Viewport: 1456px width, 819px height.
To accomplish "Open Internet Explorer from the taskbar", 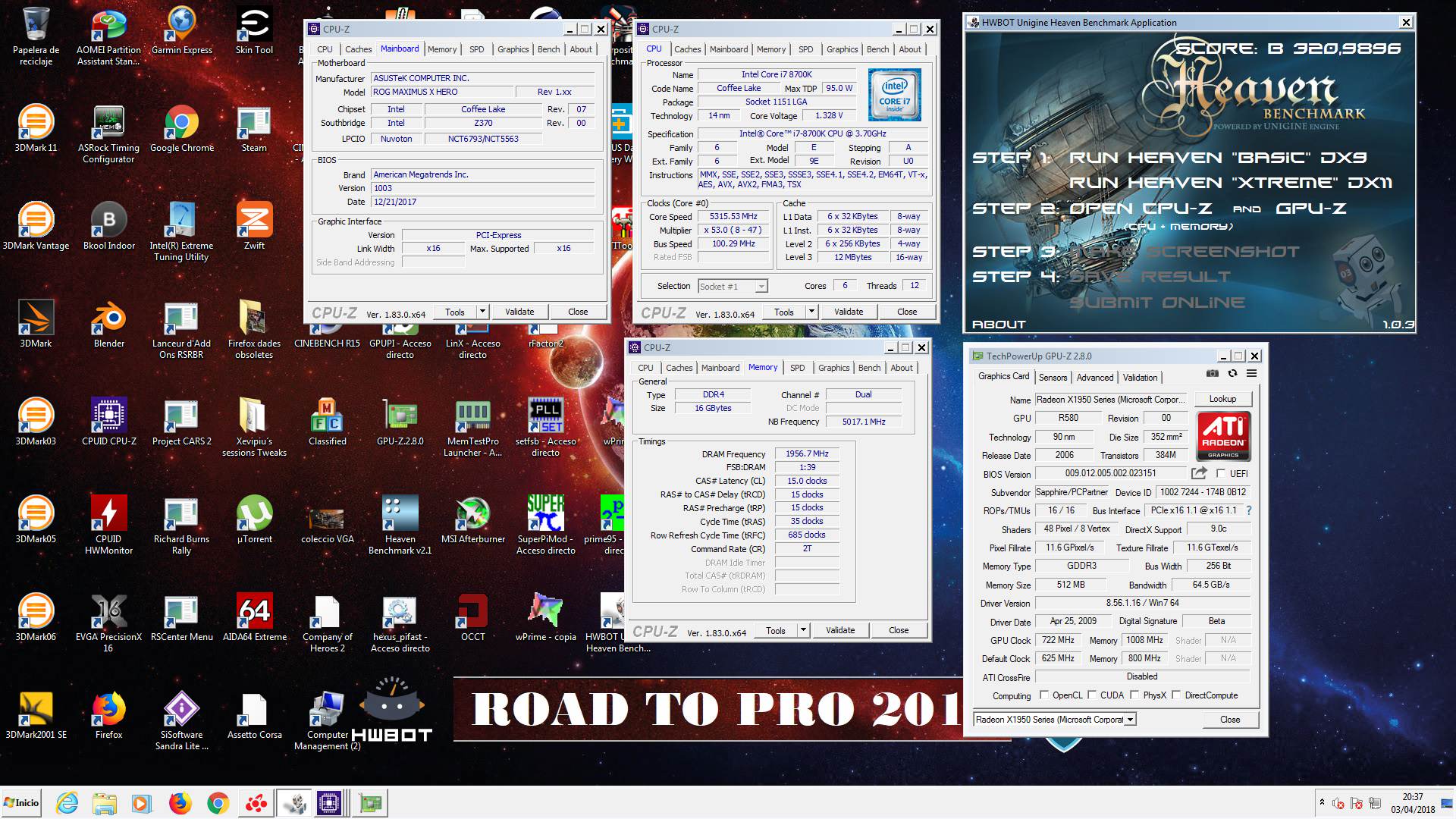I will coord(67,803).
